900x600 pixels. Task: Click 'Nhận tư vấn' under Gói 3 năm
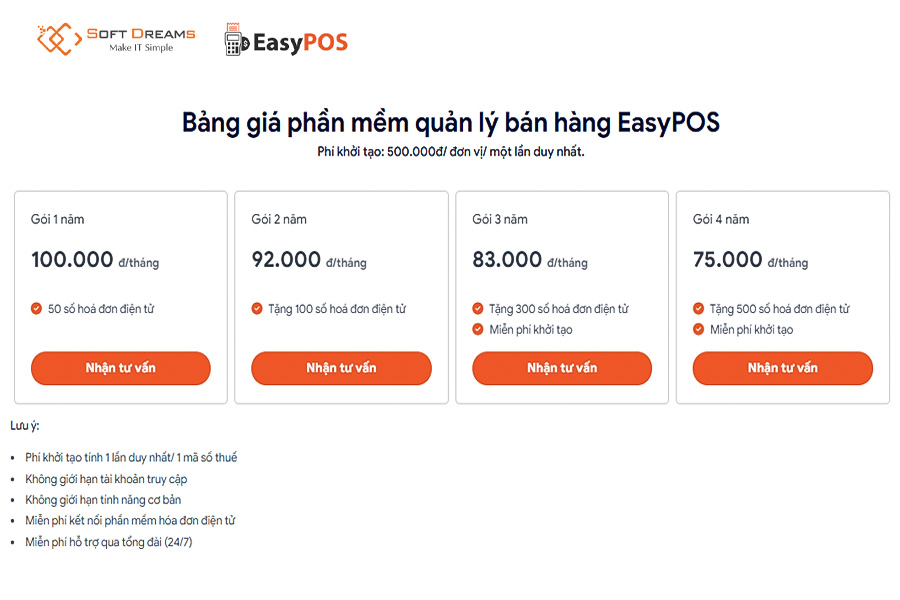point(562,368)
